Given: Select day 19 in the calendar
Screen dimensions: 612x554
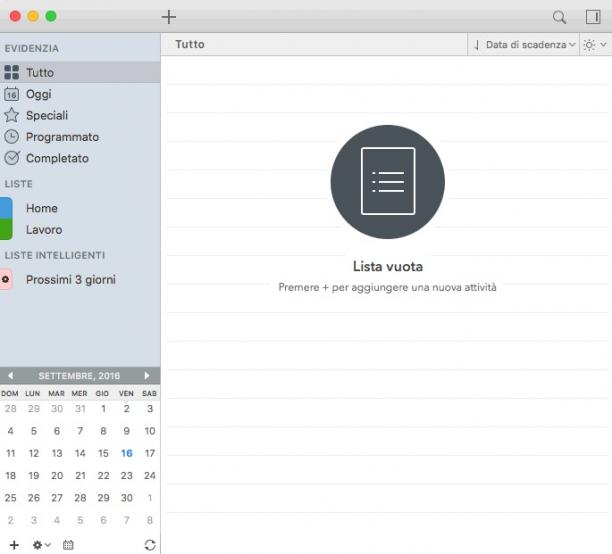Looking at the screenshot, I should (x=34, y=475).
